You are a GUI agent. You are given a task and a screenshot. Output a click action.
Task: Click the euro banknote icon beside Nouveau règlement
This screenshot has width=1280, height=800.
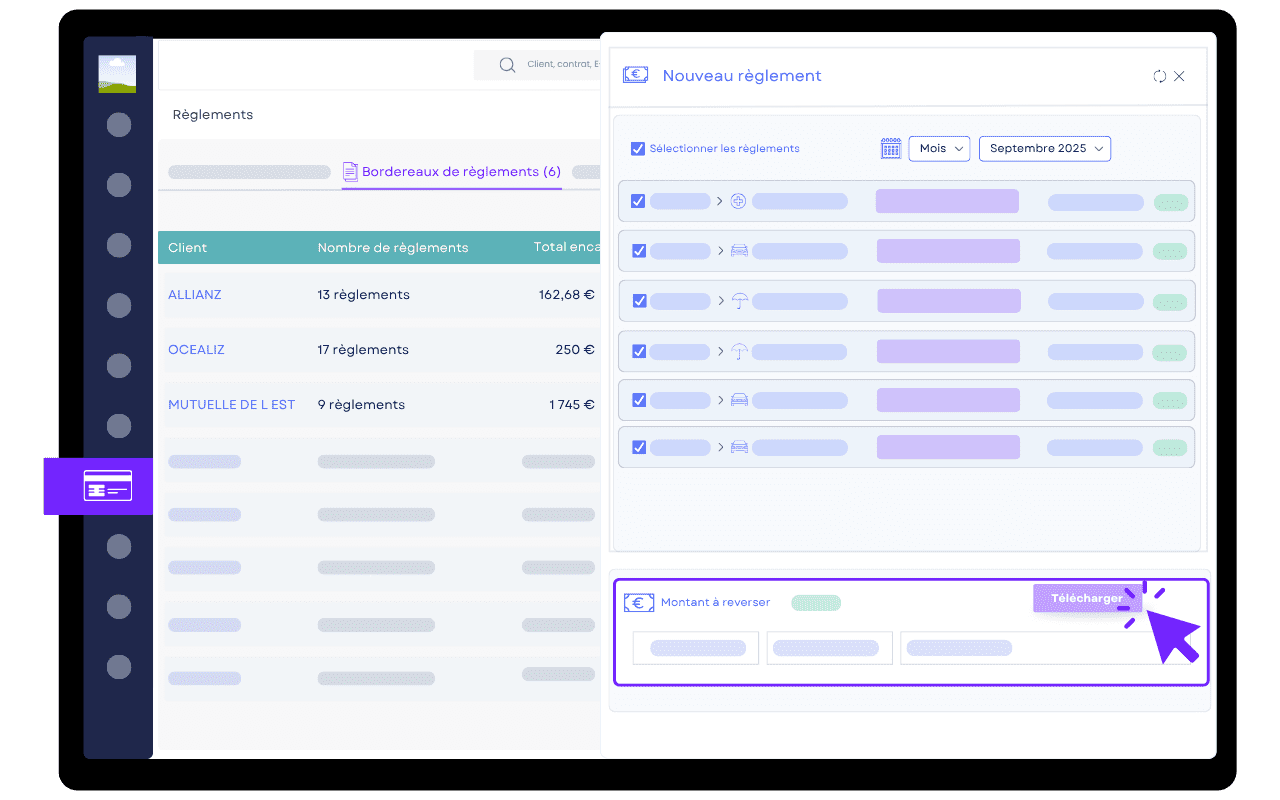635,75
